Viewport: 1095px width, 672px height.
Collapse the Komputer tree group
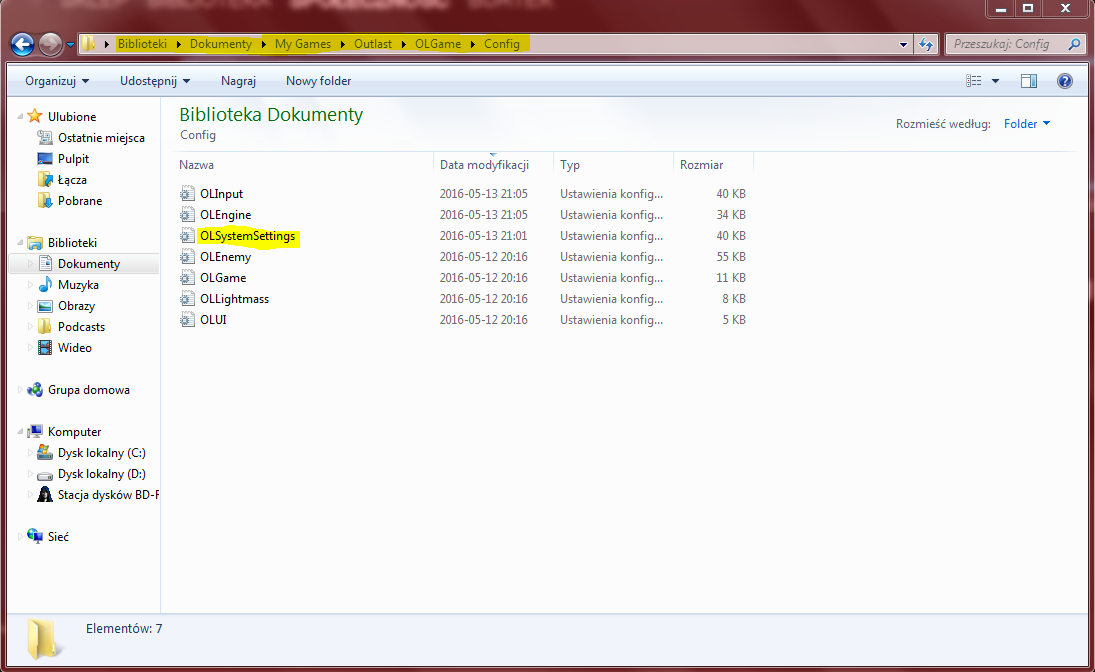click(20, 432)
